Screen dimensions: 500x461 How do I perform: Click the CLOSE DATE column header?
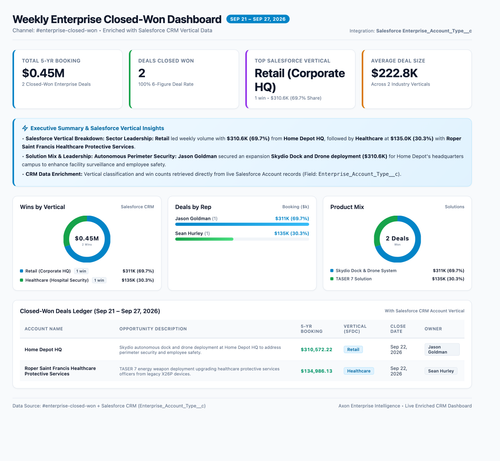click(x=398, y=329)
